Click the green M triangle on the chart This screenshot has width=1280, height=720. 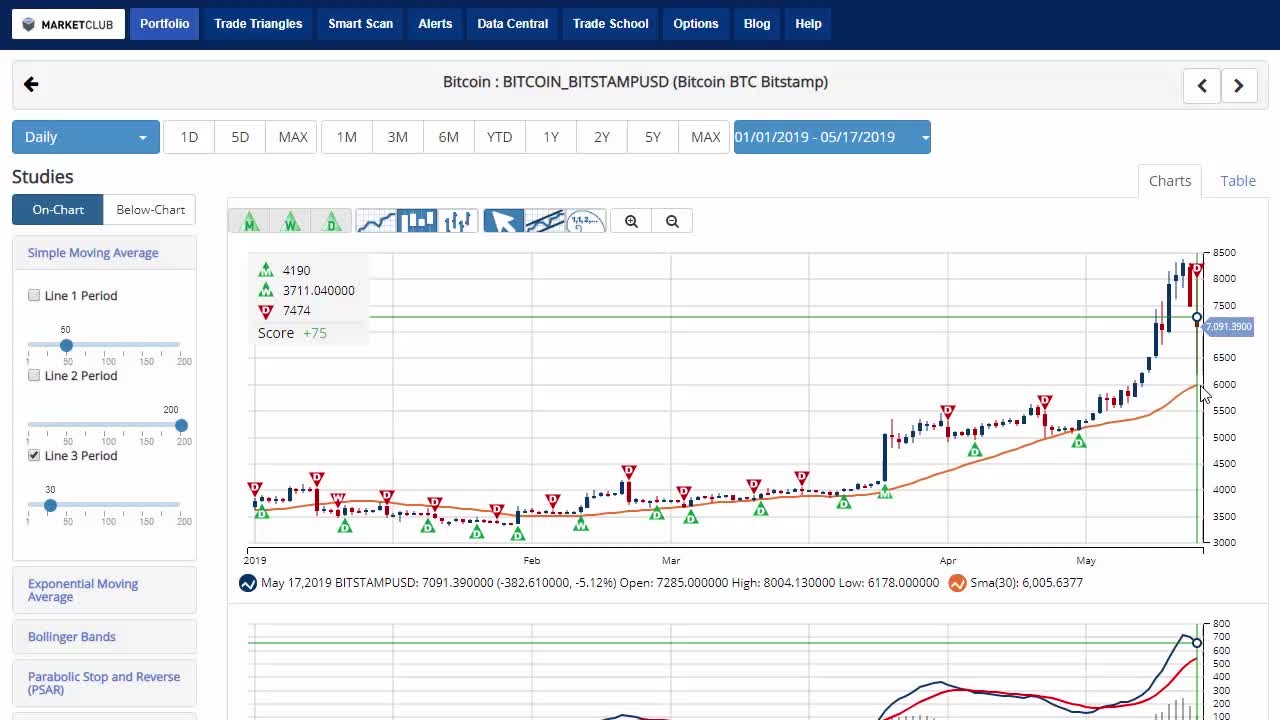pyautogui.click(x=884, y=492)
